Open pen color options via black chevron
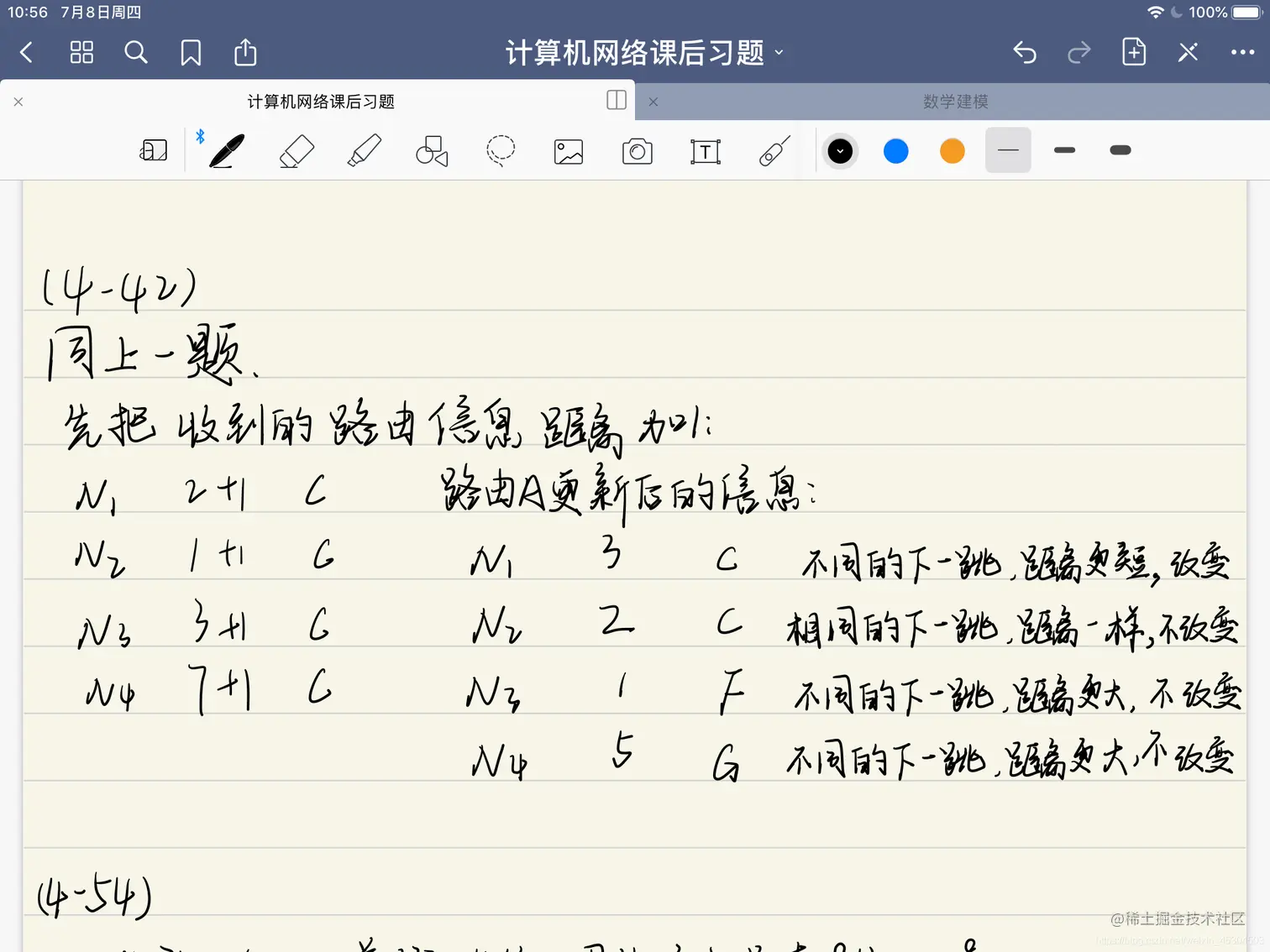This screenshot has height=952, width=1270. 839,150
